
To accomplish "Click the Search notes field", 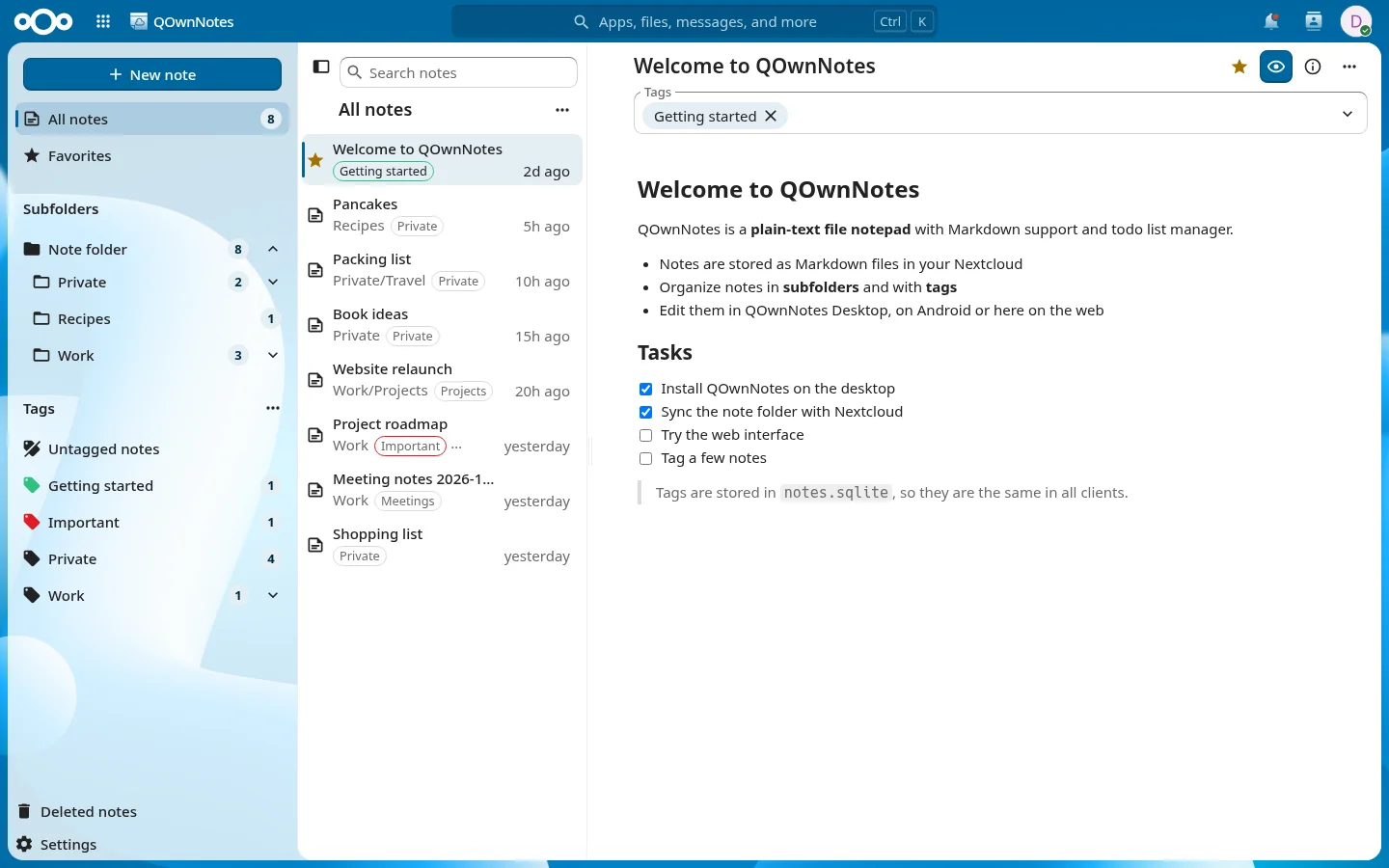I will click(x=459, y=72).
